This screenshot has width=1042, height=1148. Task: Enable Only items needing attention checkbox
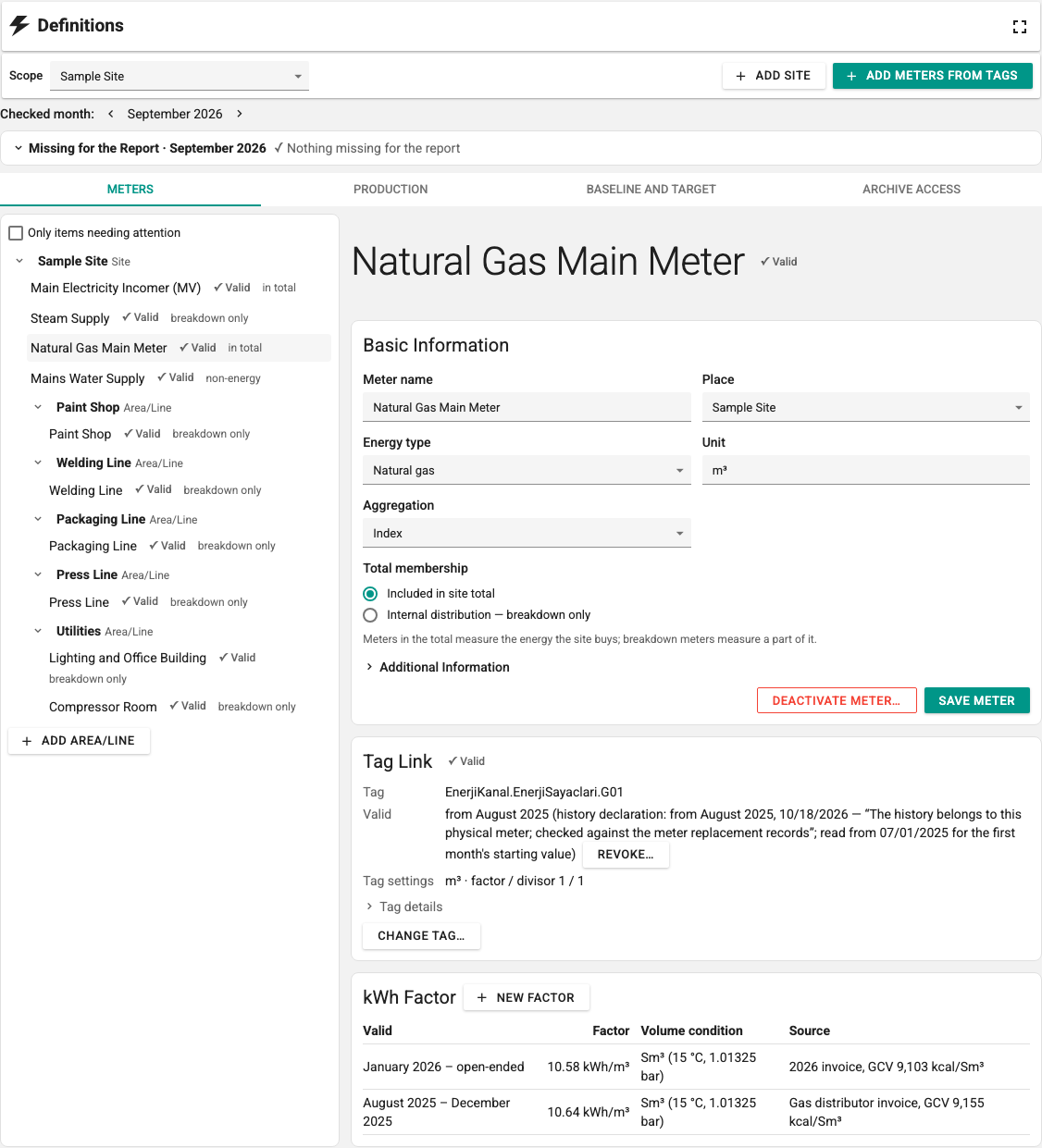pos(16,233)
